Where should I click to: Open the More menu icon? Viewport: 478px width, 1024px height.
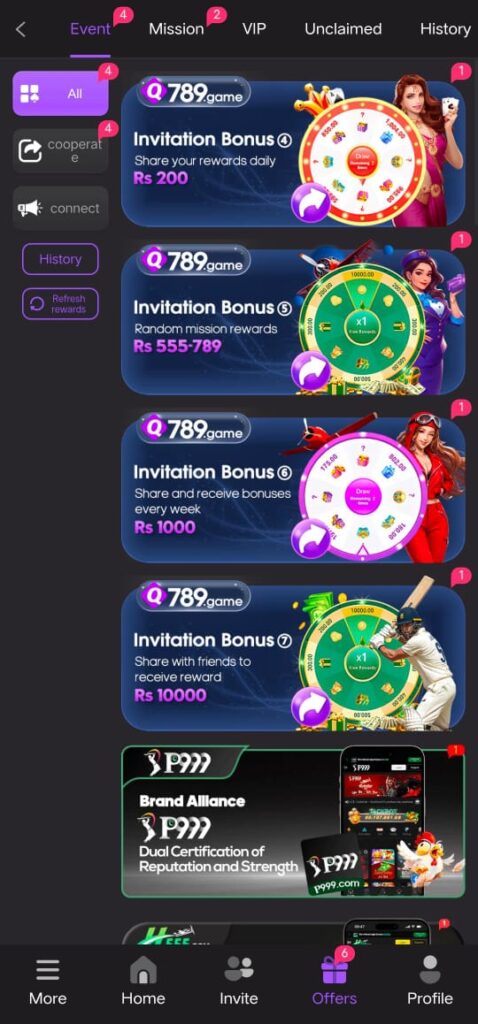(48, 970)
